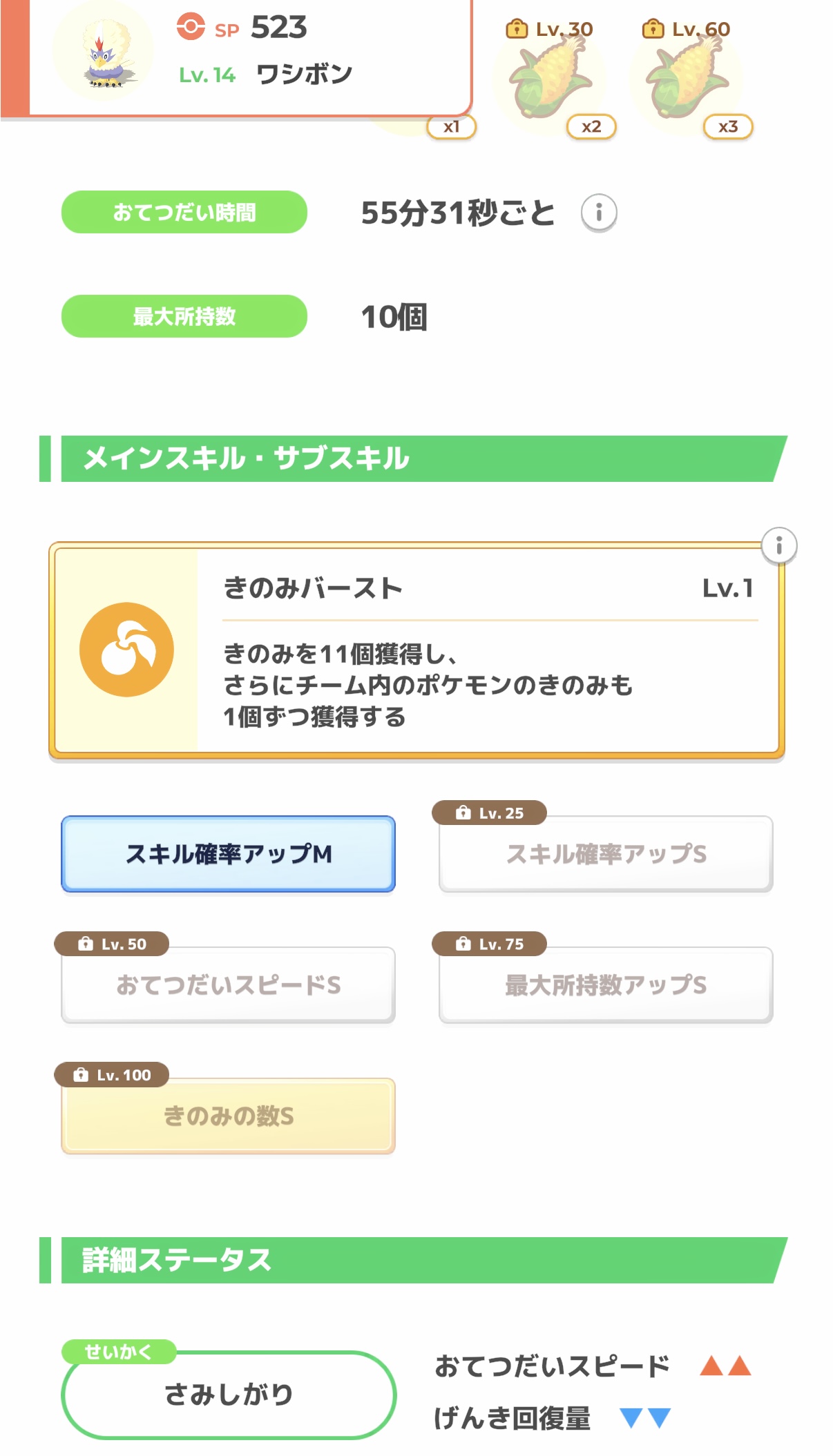Tap the きのみバースト skill name
The width and height of the screenshot is (833, 1456).
[313, 589]
